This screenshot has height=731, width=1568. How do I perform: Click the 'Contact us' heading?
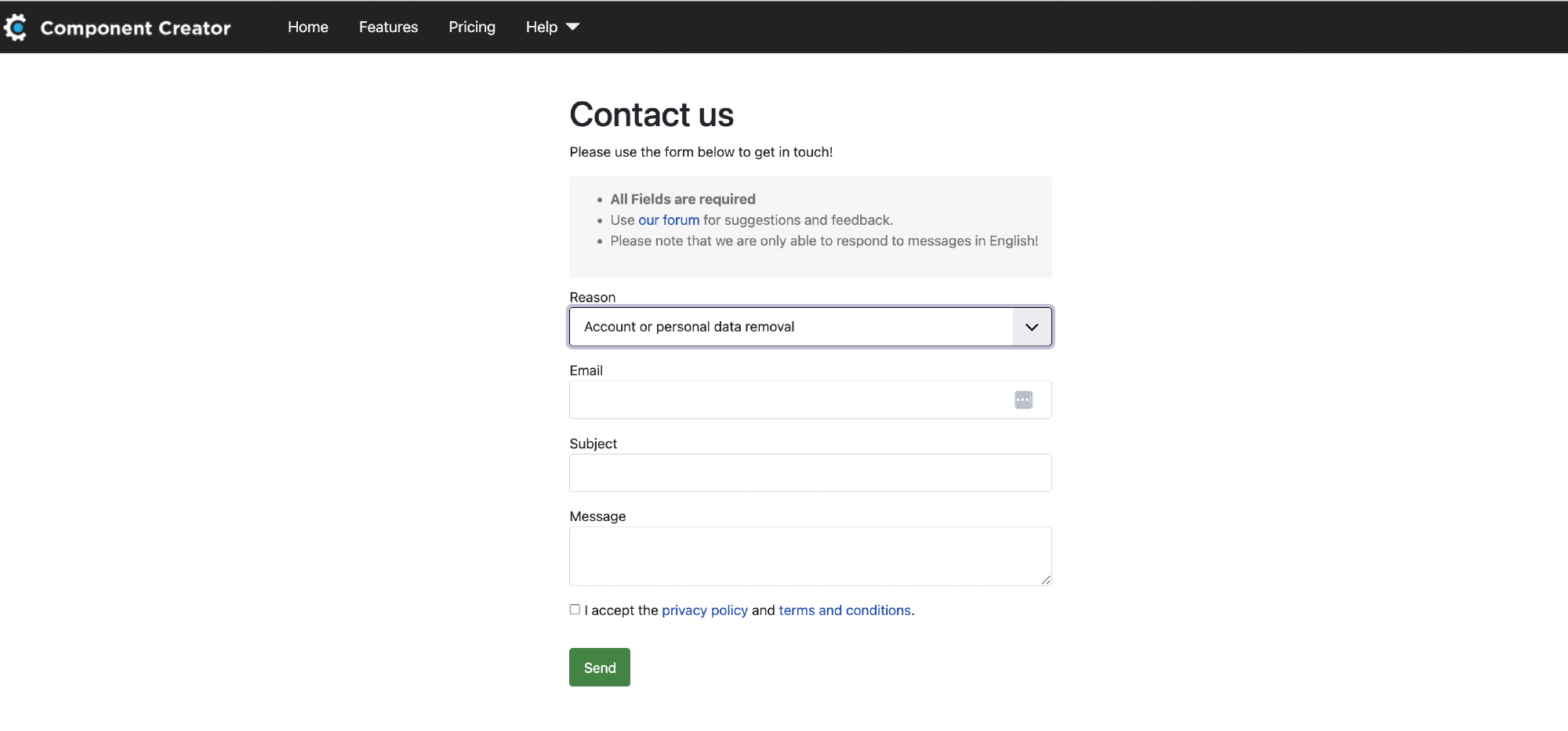(x=651, y=115)
